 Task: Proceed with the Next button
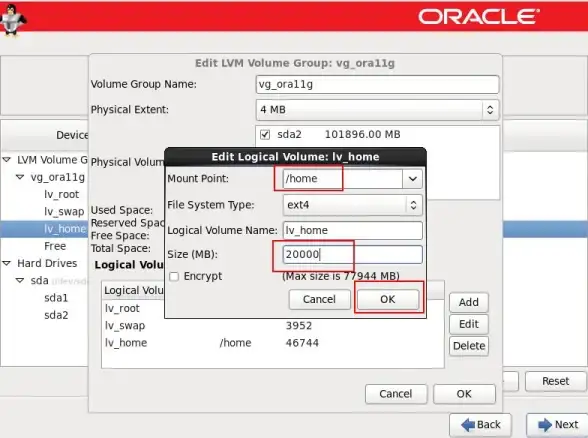pos(558,425)
